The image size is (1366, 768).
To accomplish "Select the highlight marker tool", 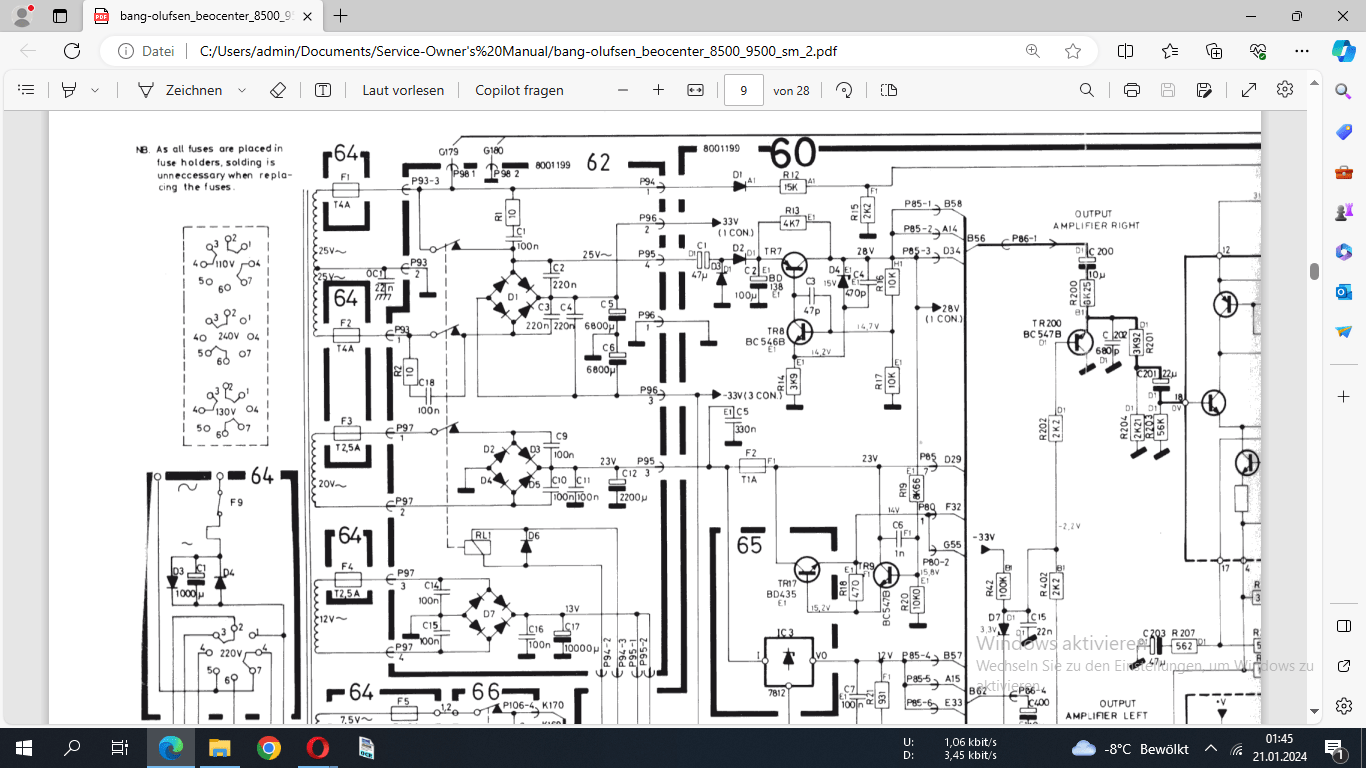I will tap(69, 90).
